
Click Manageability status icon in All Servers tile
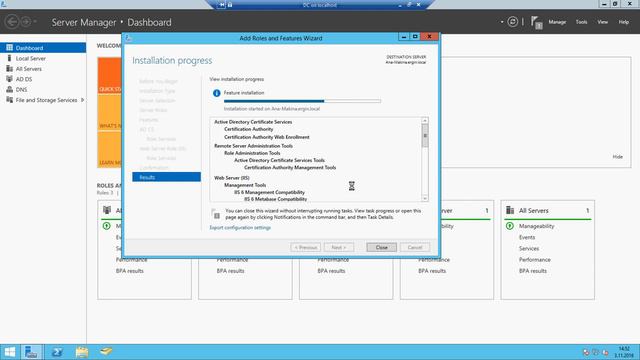pyautogui.click(x=509, y=226)
